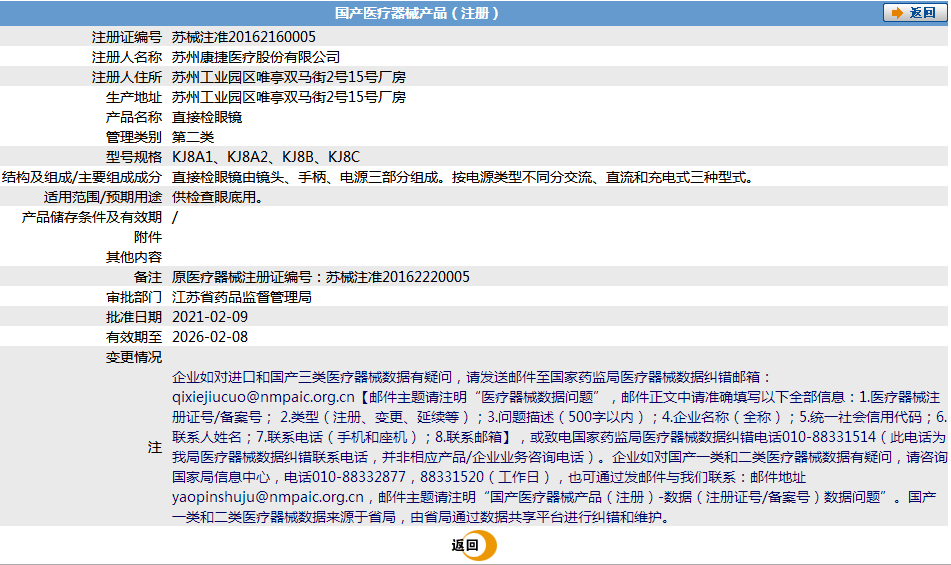
Task: Click the 返回 button at top right
Action: click(x=915, y=13)
